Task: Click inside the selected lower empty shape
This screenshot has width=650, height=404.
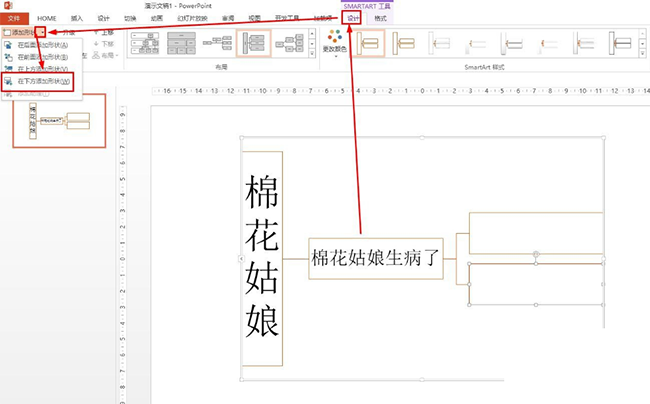Action: pos(536,284)
